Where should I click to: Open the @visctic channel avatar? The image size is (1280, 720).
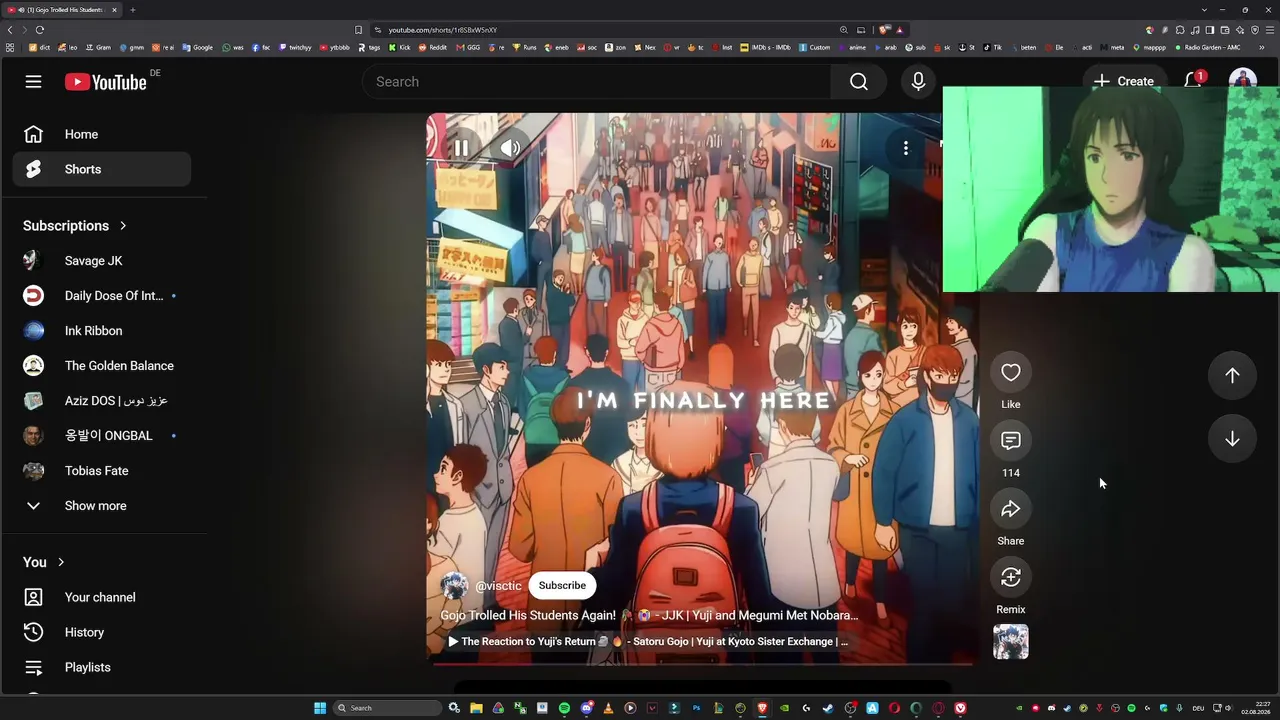454,586
